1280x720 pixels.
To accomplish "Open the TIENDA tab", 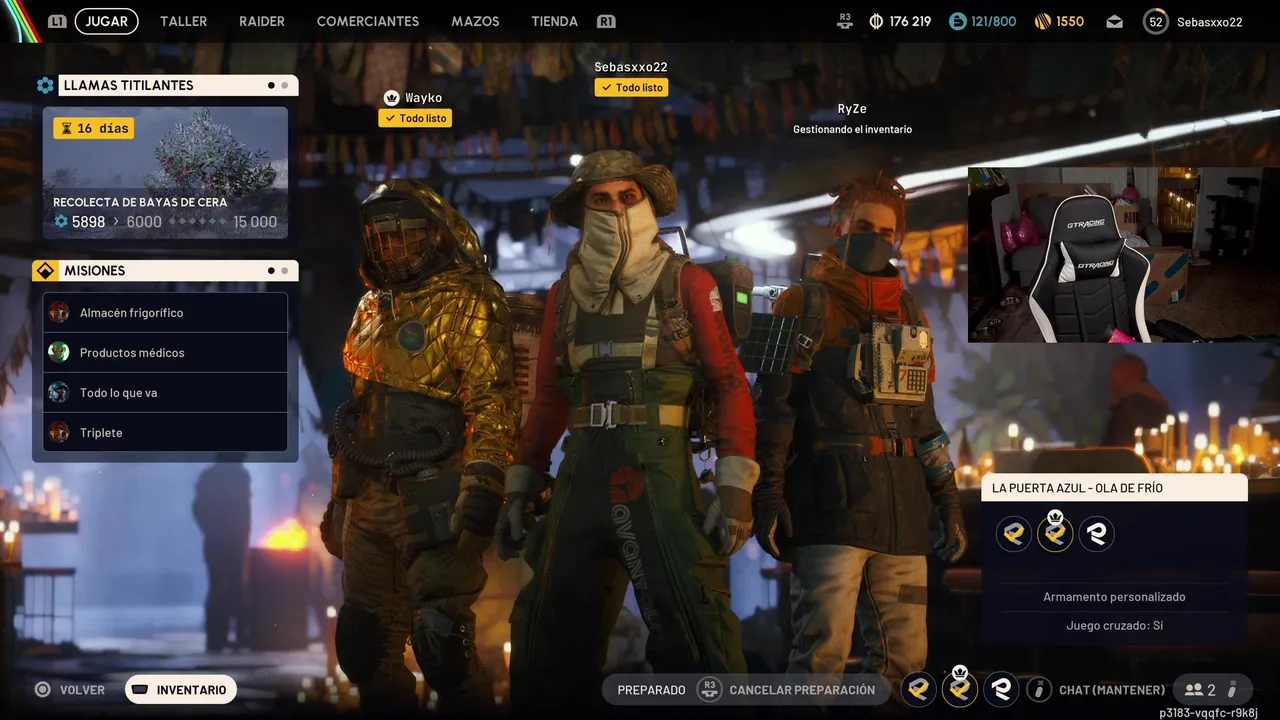I will (554, 21).
